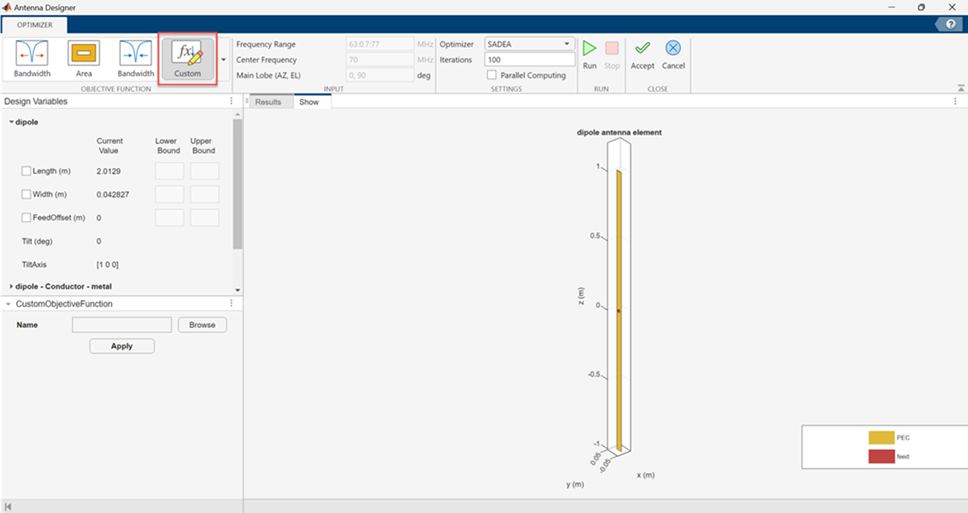
Task: Collapse the dipole tree section
Action: click(11, 122)
